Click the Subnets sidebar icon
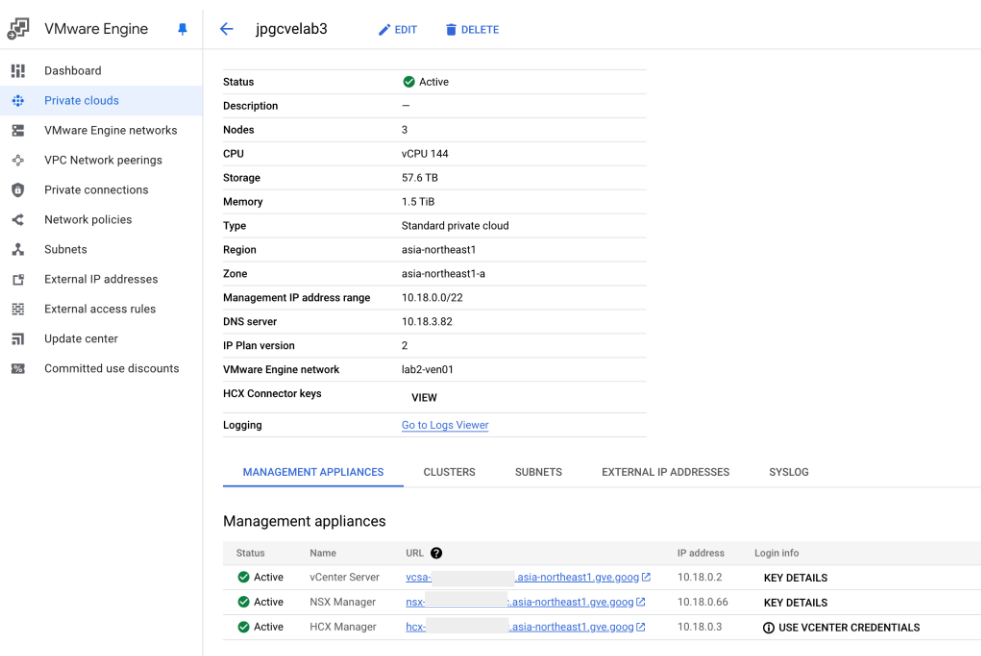The width and height of the screenshot is (981, 656). (18, 250)
